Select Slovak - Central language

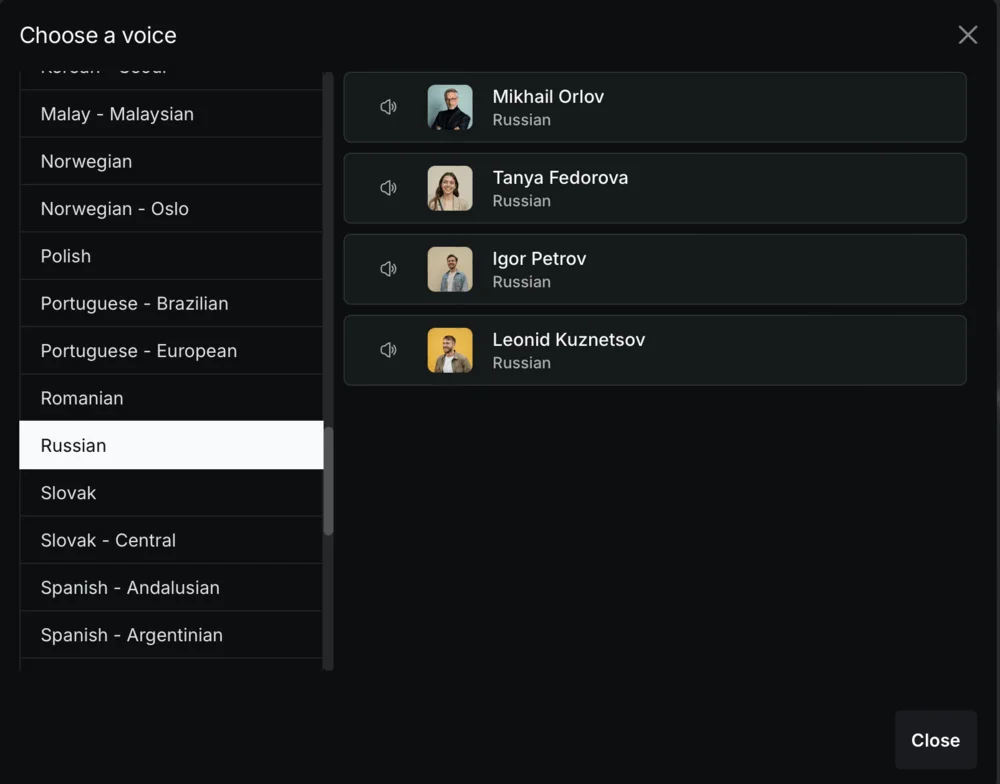(108, 540)
